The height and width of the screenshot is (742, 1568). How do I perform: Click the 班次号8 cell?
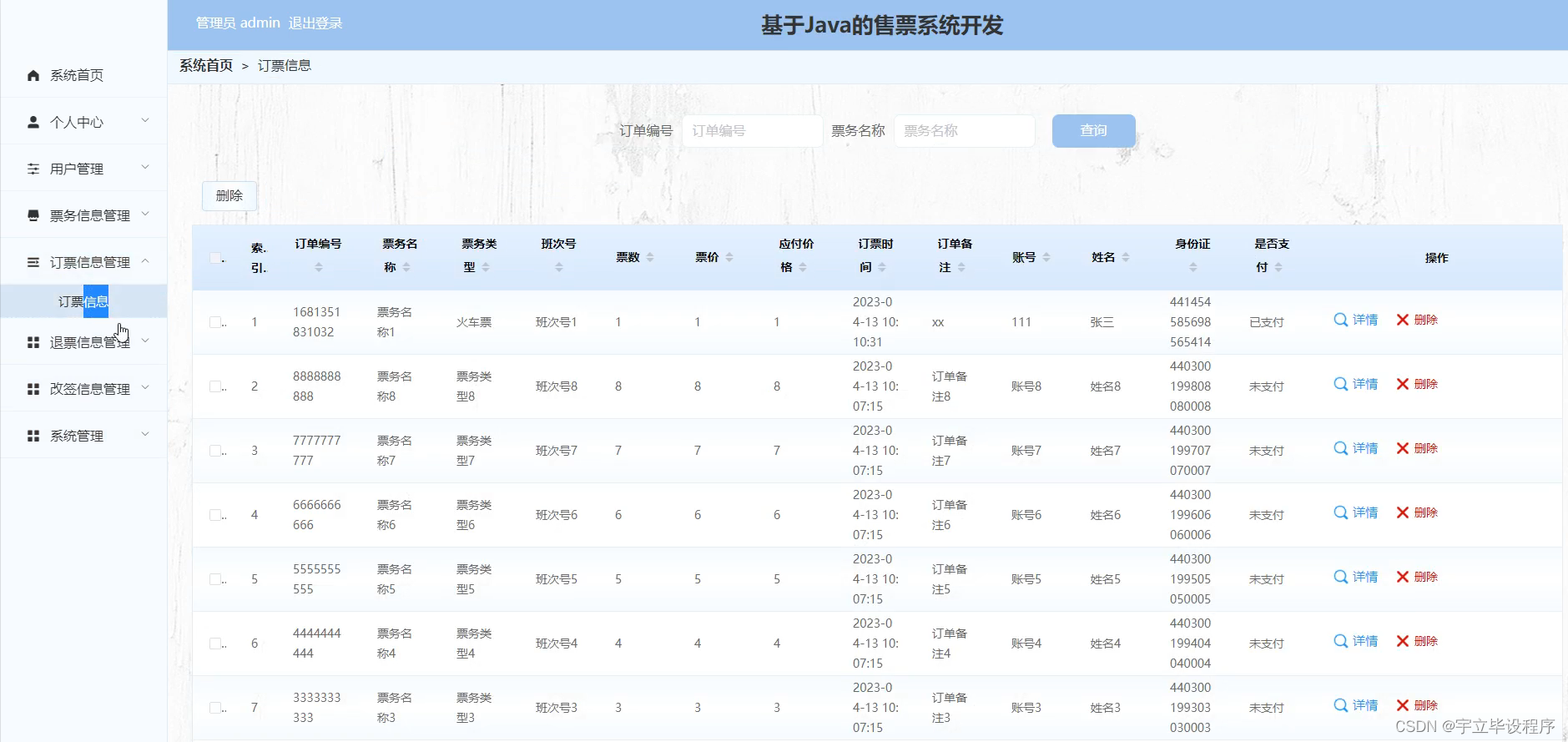[557, 386]
